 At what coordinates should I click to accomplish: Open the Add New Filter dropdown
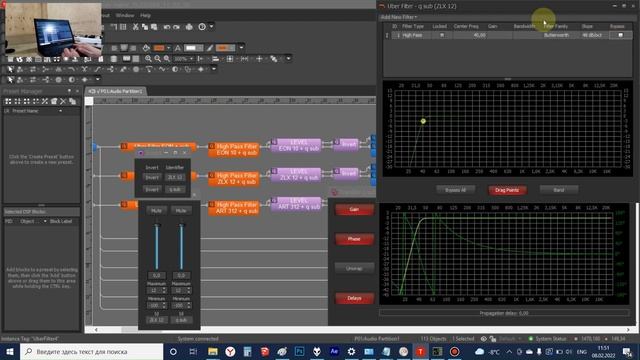399,17
